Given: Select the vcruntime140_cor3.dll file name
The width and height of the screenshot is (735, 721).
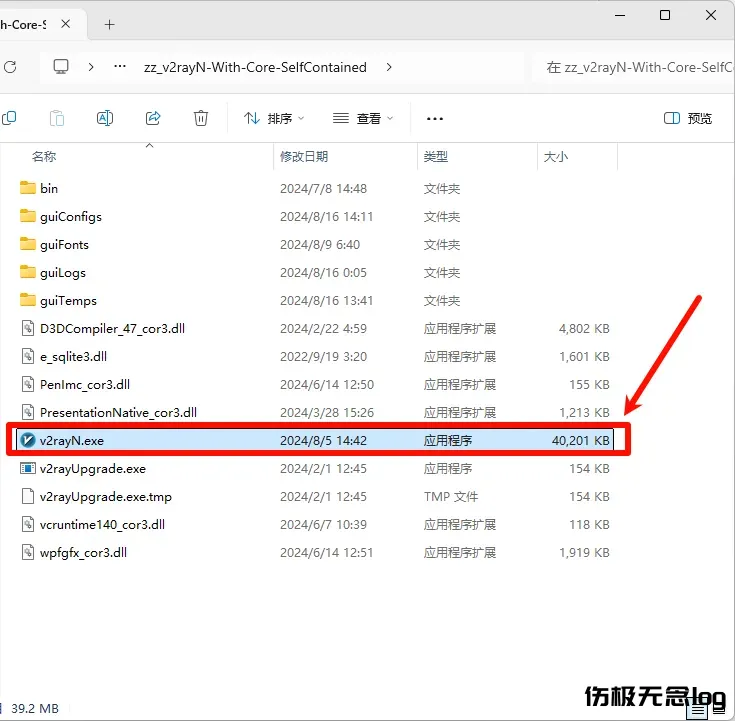Looking at the screenshot, I should [102, 524].
